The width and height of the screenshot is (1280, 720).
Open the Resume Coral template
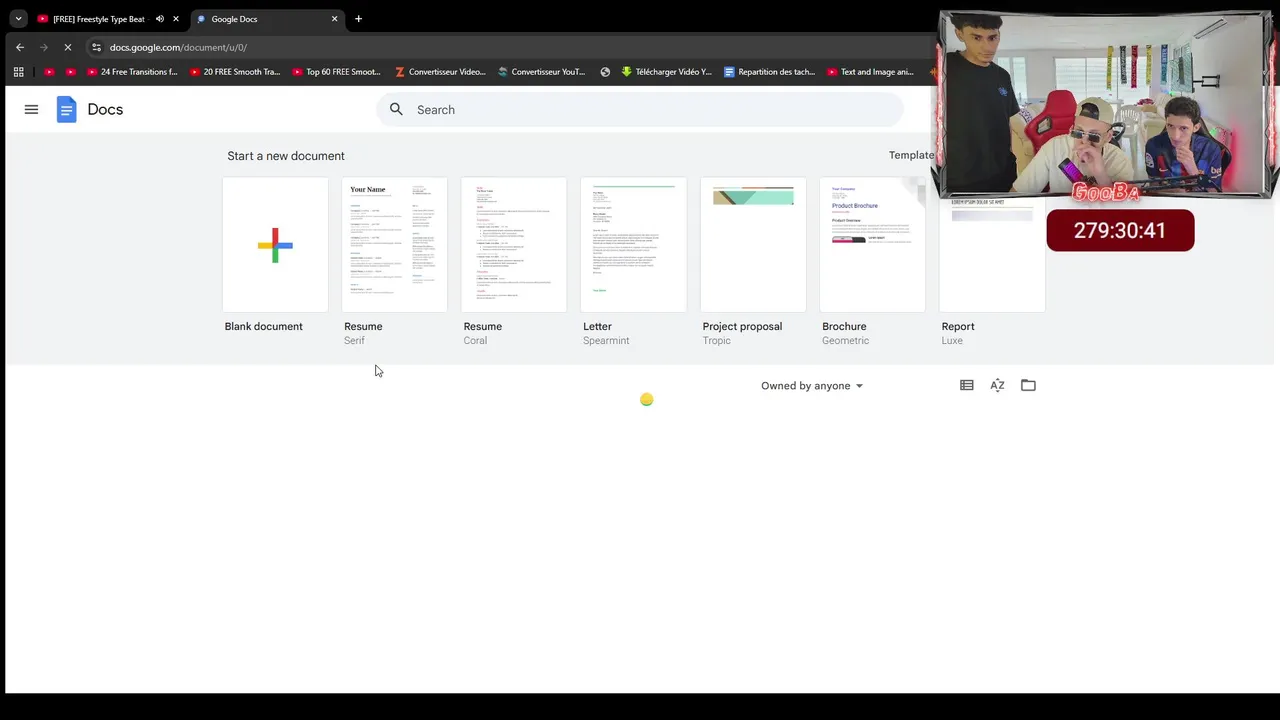(x=514, y=245)
